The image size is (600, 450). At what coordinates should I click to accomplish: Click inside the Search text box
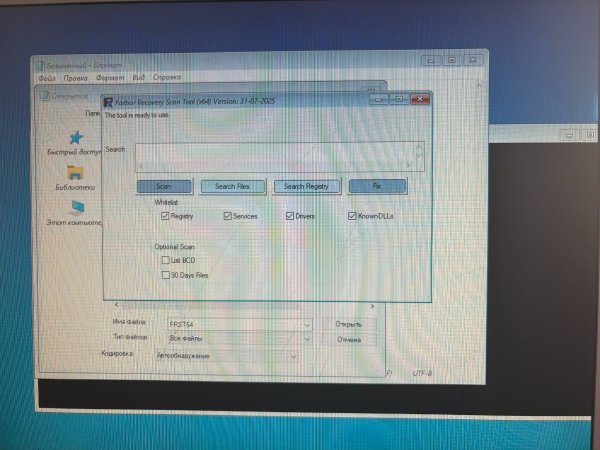click(x=276, y=153)
